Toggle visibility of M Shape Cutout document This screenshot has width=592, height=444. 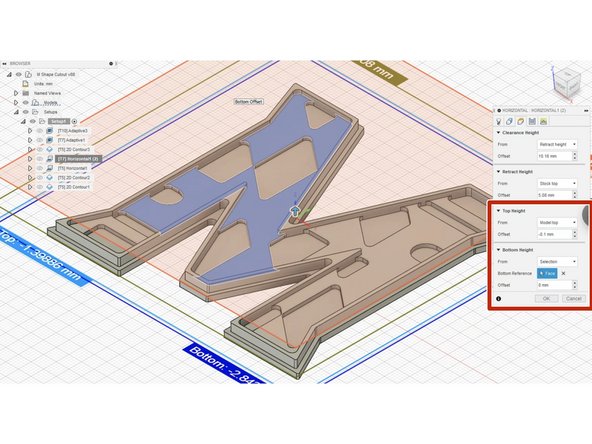coord(18,74)
